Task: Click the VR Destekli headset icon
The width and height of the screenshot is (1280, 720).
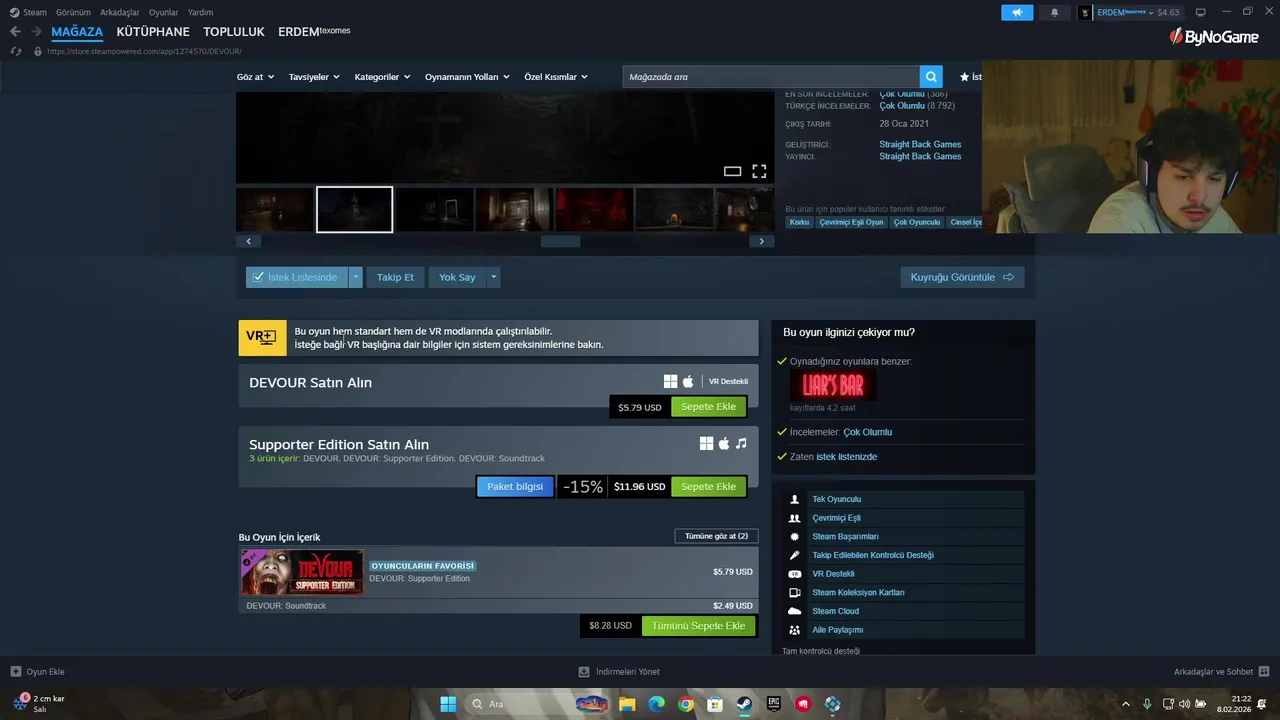Action: [x=795, y=574]
